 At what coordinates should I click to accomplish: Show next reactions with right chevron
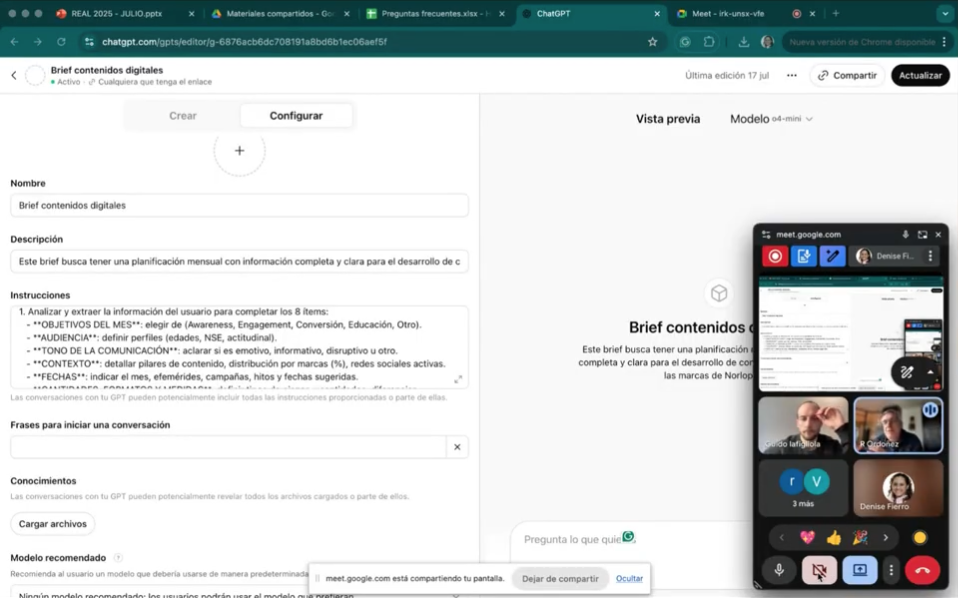[x=885, y=538]
